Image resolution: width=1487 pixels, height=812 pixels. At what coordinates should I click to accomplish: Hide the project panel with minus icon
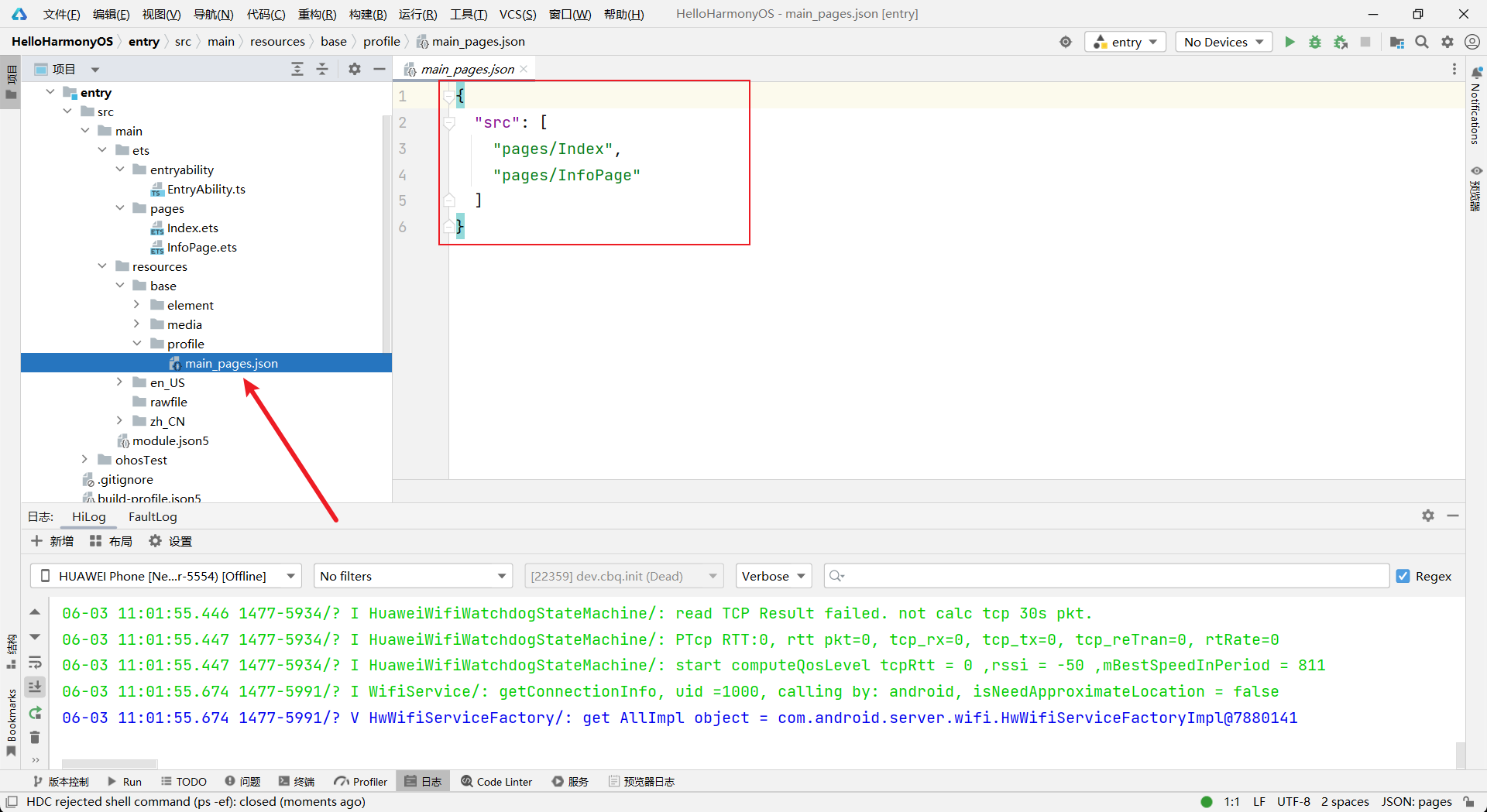[379, 69]
